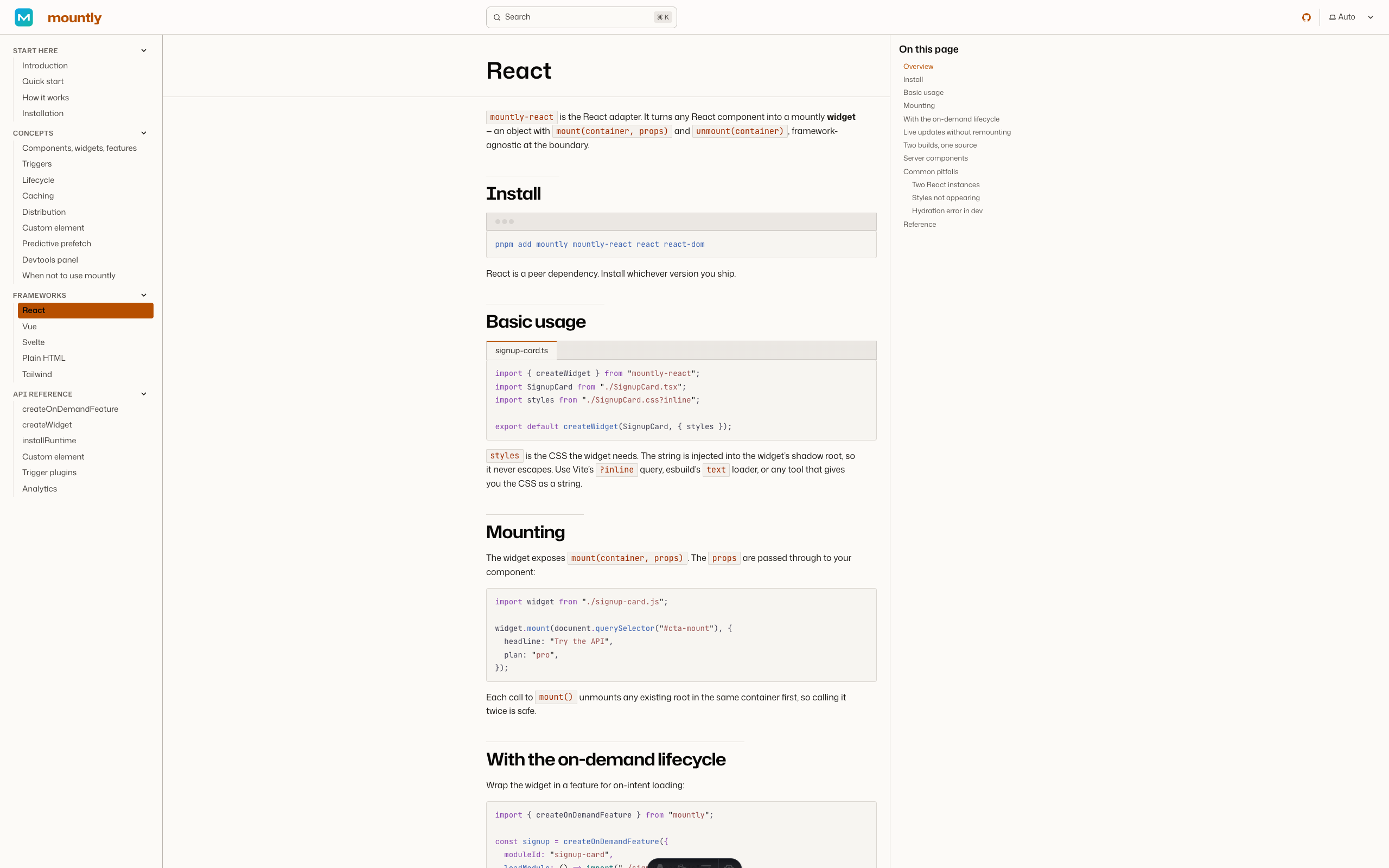This screenshot has width=1389, height=868.
Task: Collapse the FRAMEWORKS sidebar section
Action: 143,295
